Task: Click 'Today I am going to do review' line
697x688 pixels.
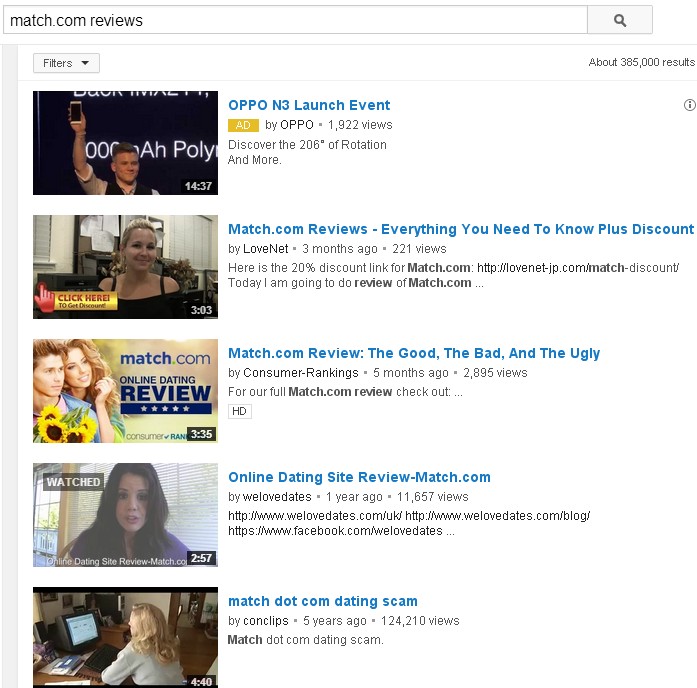Action: pos(356,283)
